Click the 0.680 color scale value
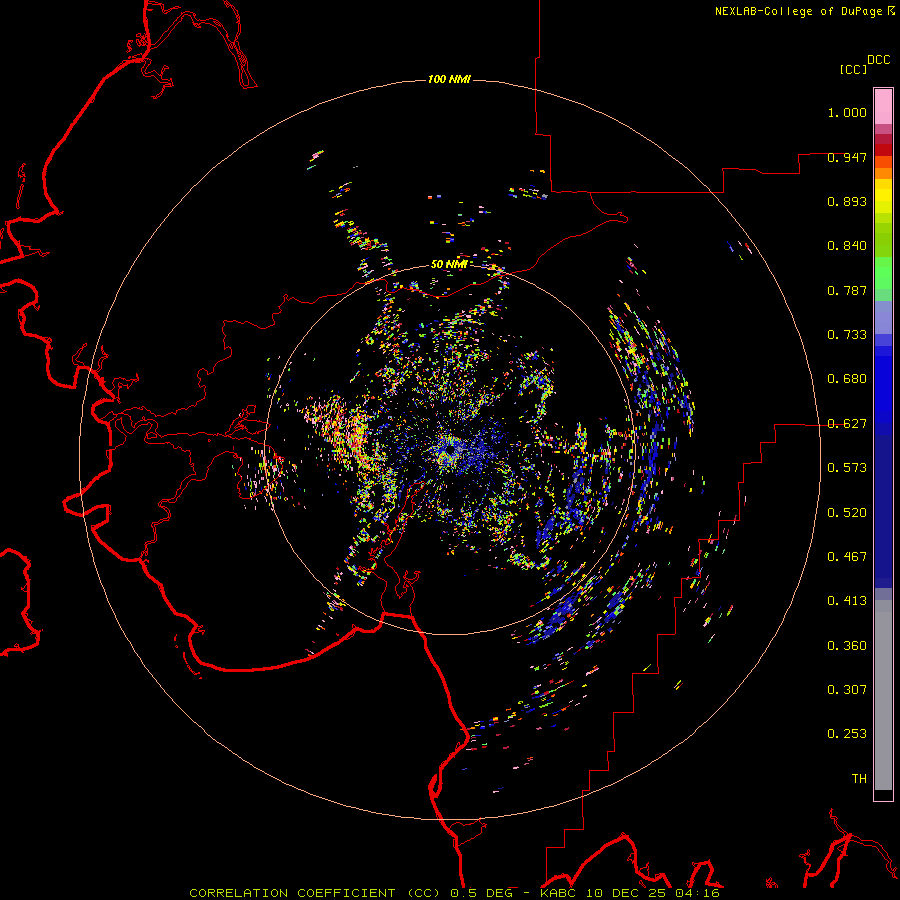 pyautogui.click(x=847, y=379)
